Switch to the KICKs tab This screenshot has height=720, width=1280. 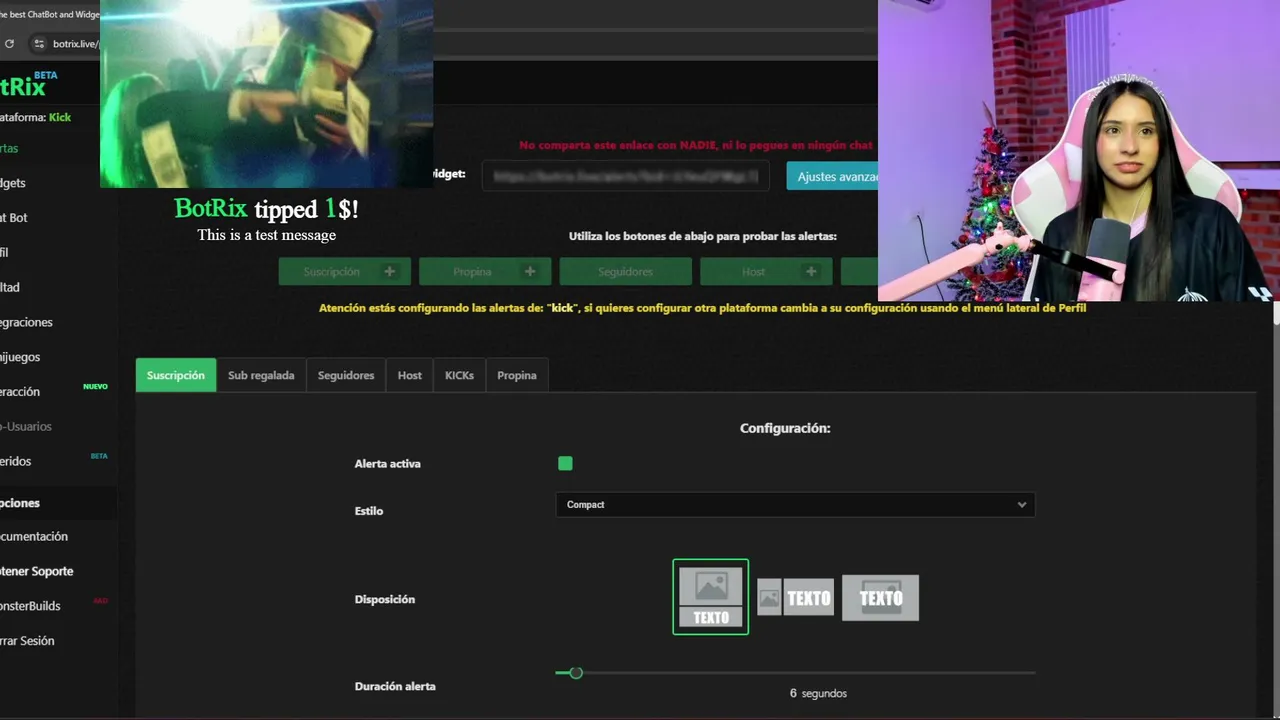pos(459,375)
